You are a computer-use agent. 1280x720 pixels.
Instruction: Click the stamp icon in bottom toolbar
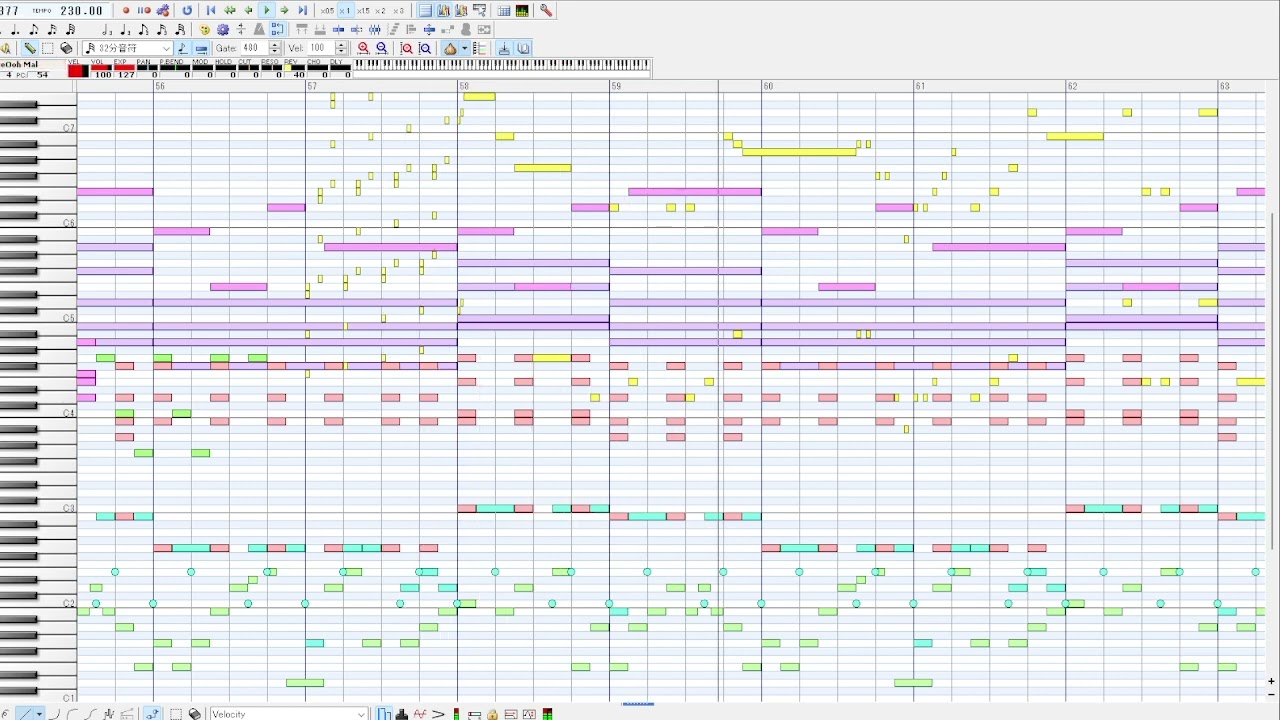402,714
